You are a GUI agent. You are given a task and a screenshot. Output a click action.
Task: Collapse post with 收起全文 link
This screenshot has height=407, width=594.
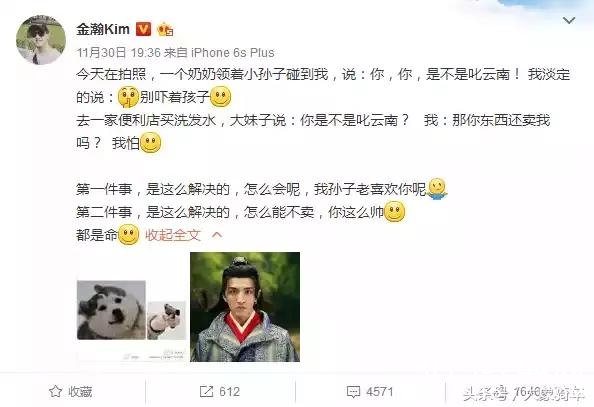coord(173,235)
